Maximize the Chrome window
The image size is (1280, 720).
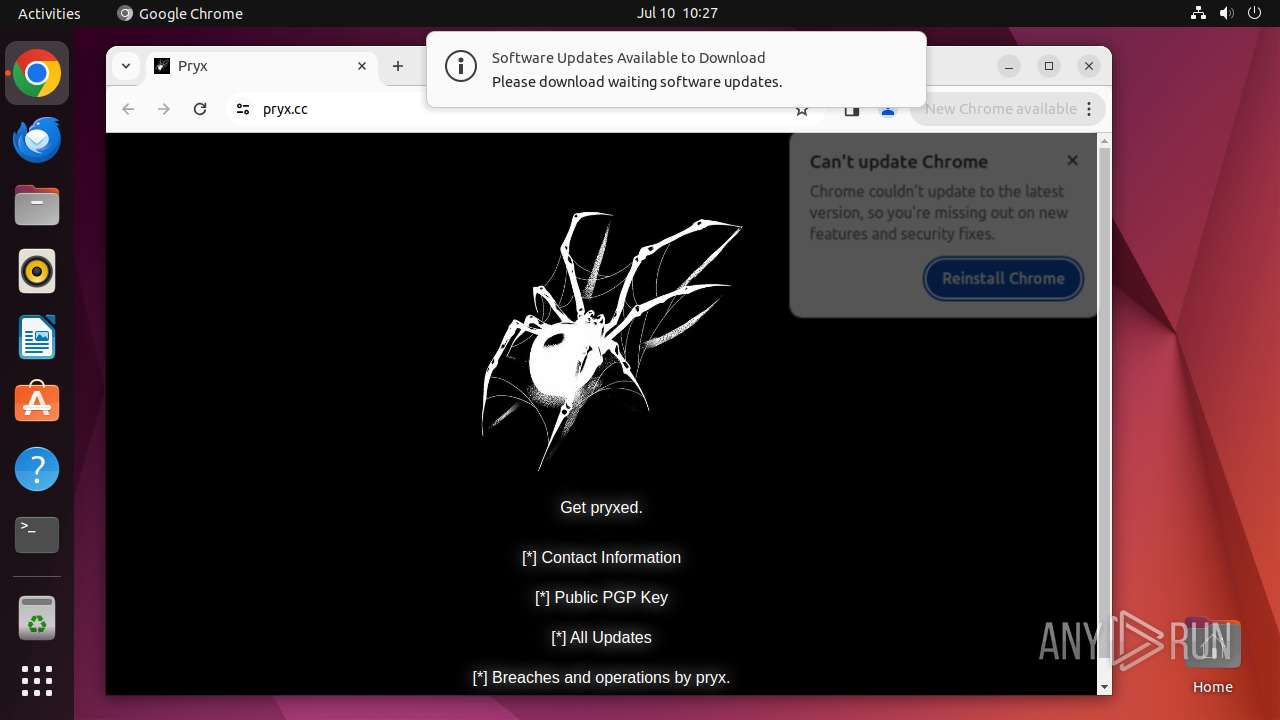pyautogui.click(x=1049, y=66)
